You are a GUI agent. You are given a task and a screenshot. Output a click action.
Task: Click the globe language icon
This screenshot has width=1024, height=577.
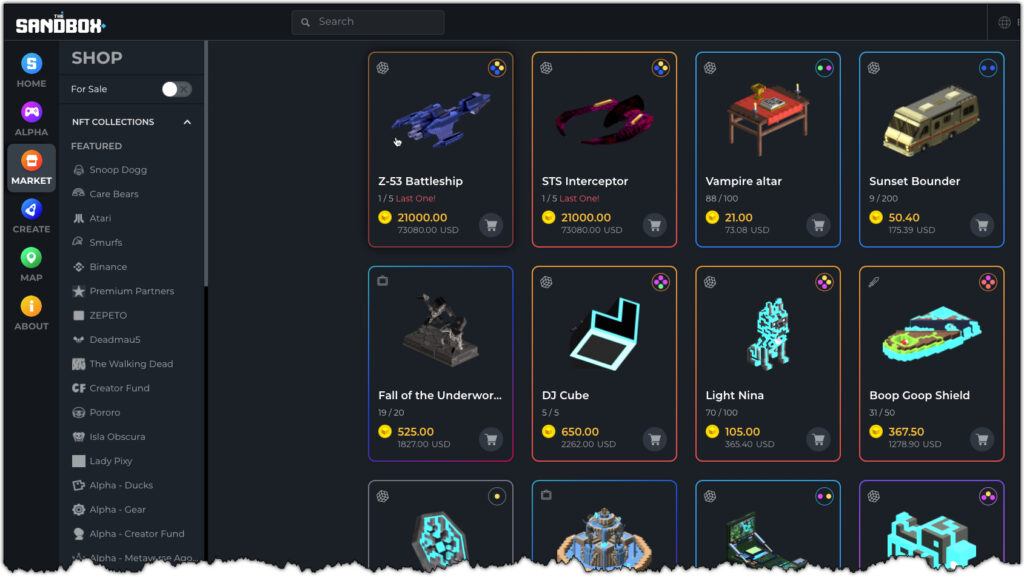coord(1004,22)
